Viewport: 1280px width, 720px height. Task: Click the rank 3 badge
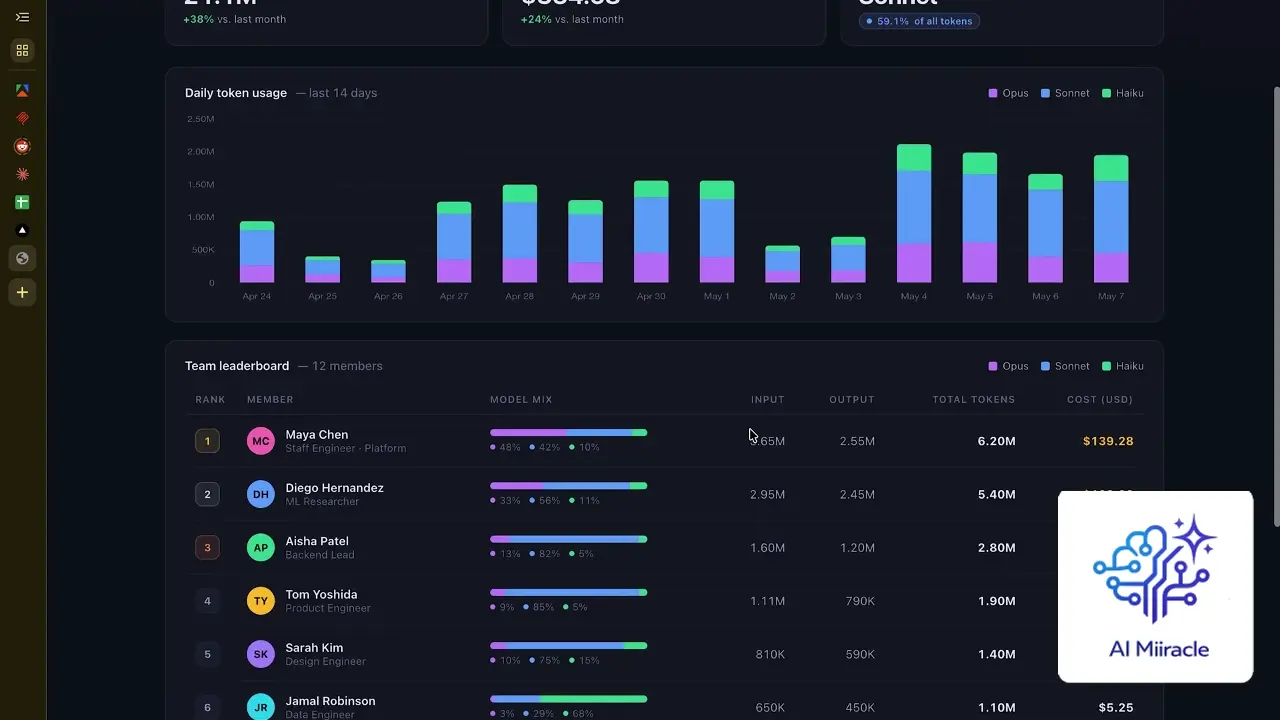tap(207, 548)
